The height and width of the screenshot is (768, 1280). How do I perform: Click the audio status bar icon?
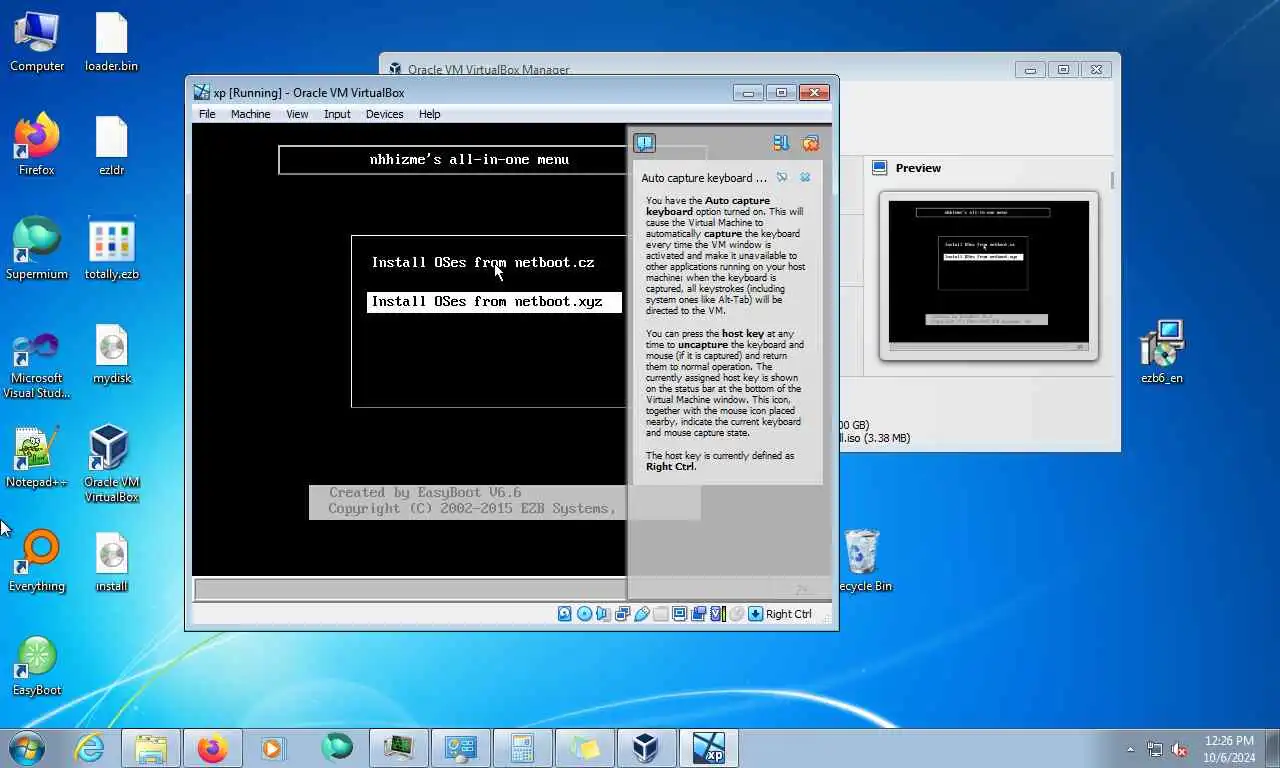603,614
